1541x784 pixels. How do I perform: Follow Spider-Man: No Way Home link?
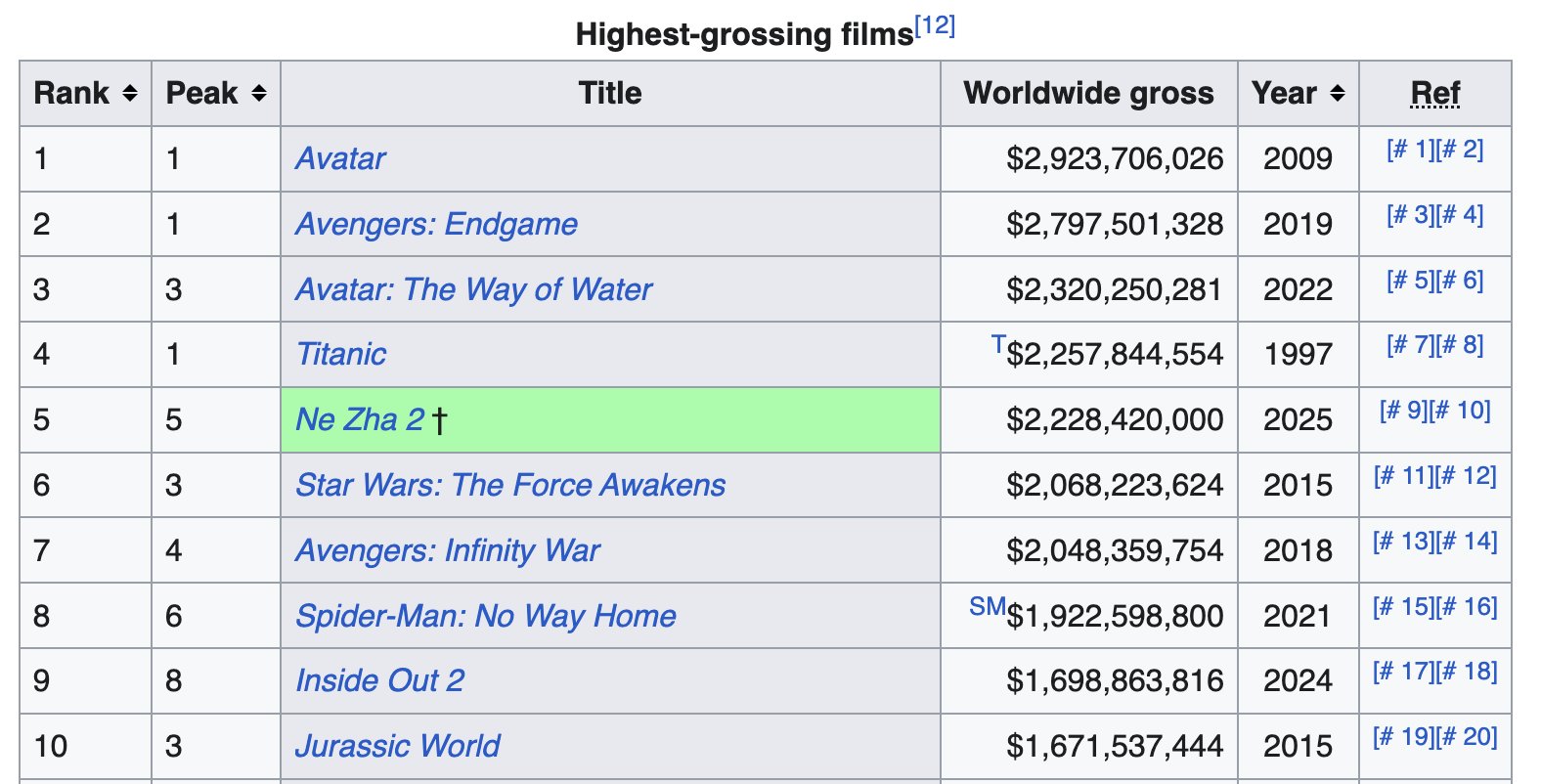pos(486,616)
